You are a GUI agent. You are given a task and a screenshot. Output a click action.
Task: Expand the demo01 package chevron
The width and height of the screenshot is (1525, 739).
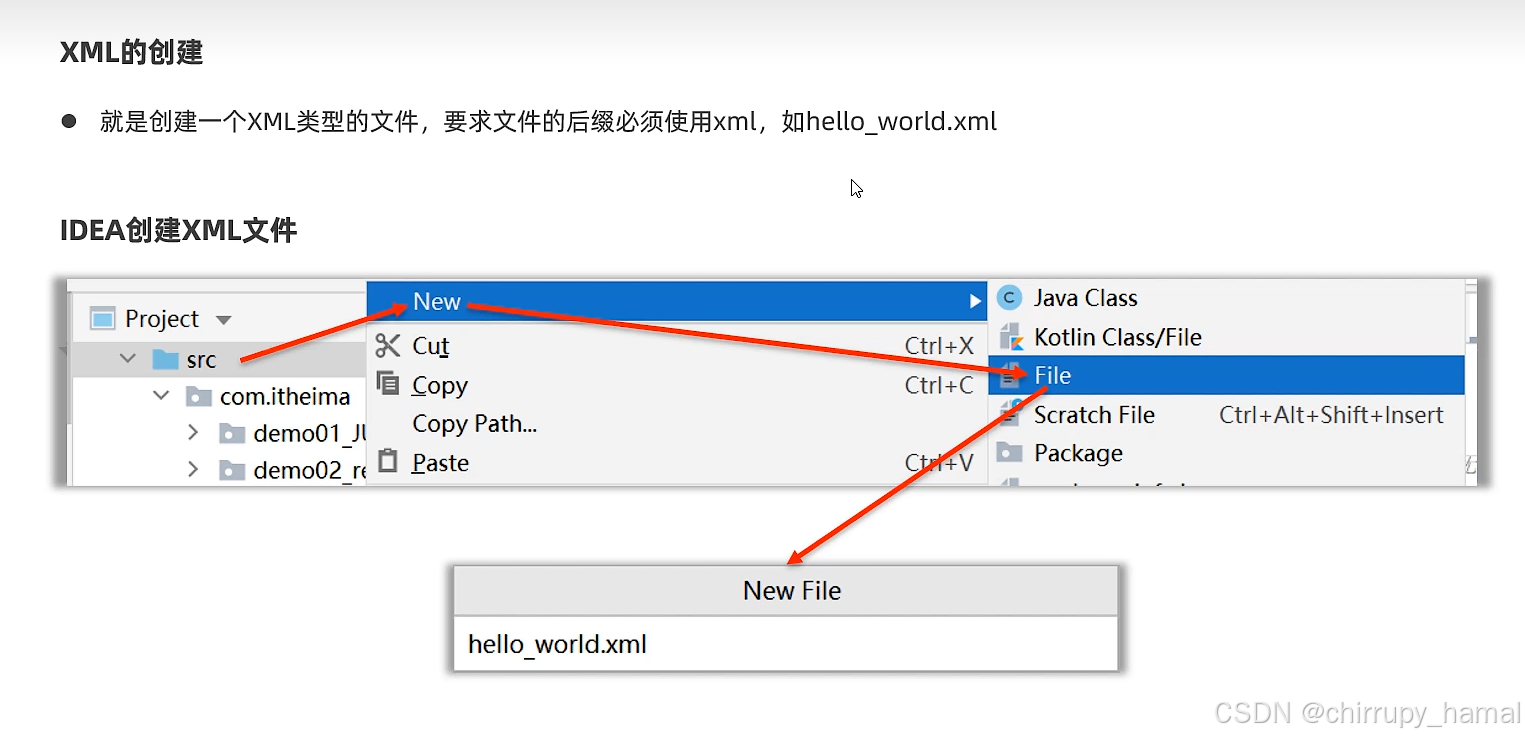click(193, 433)
